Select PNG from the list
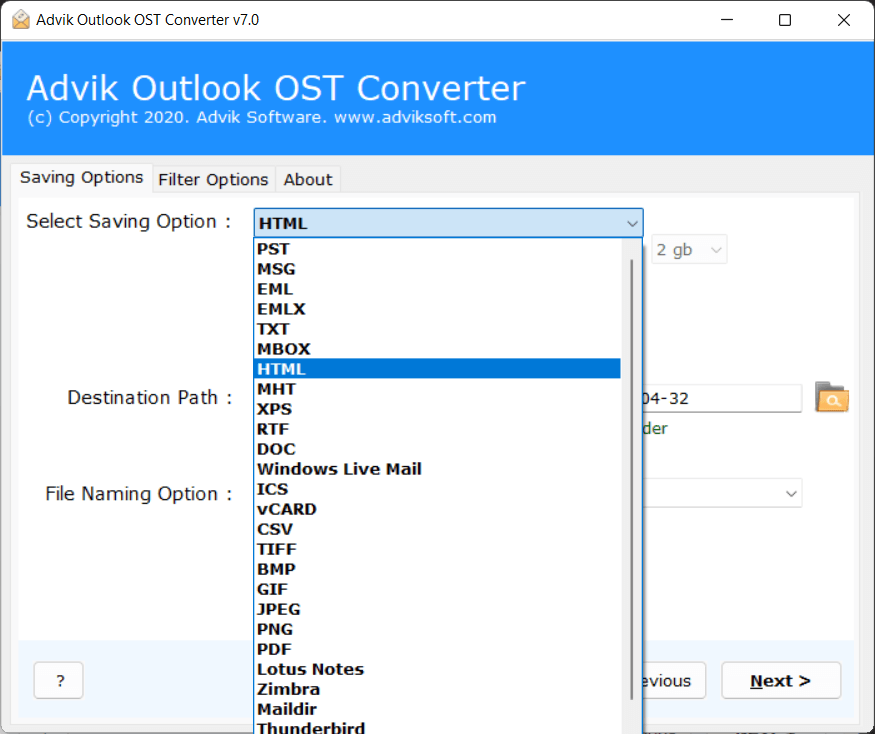Viewport: 875px width, 734px height. [x=437, y=630]
